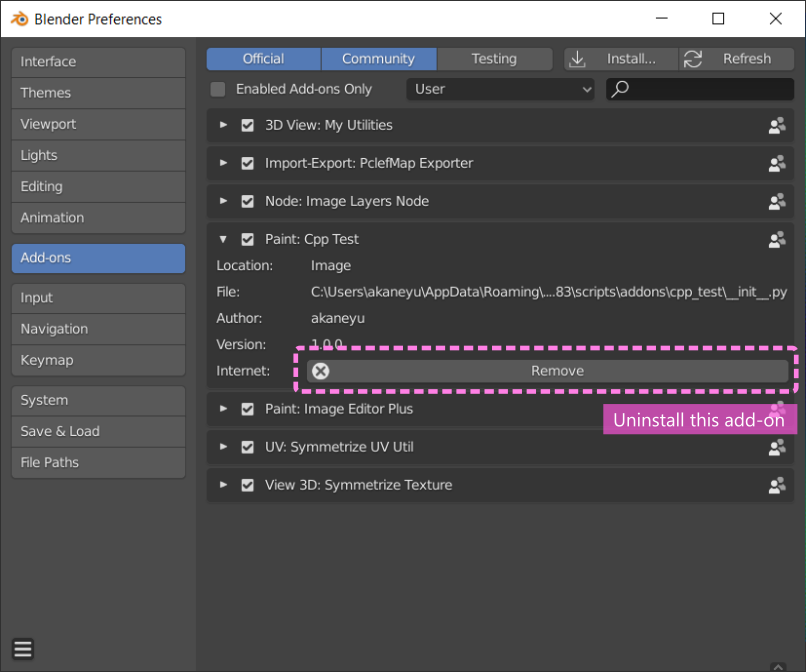
Task: Remove the Paint: Cpp Test add-on
Action: [547, 371]
